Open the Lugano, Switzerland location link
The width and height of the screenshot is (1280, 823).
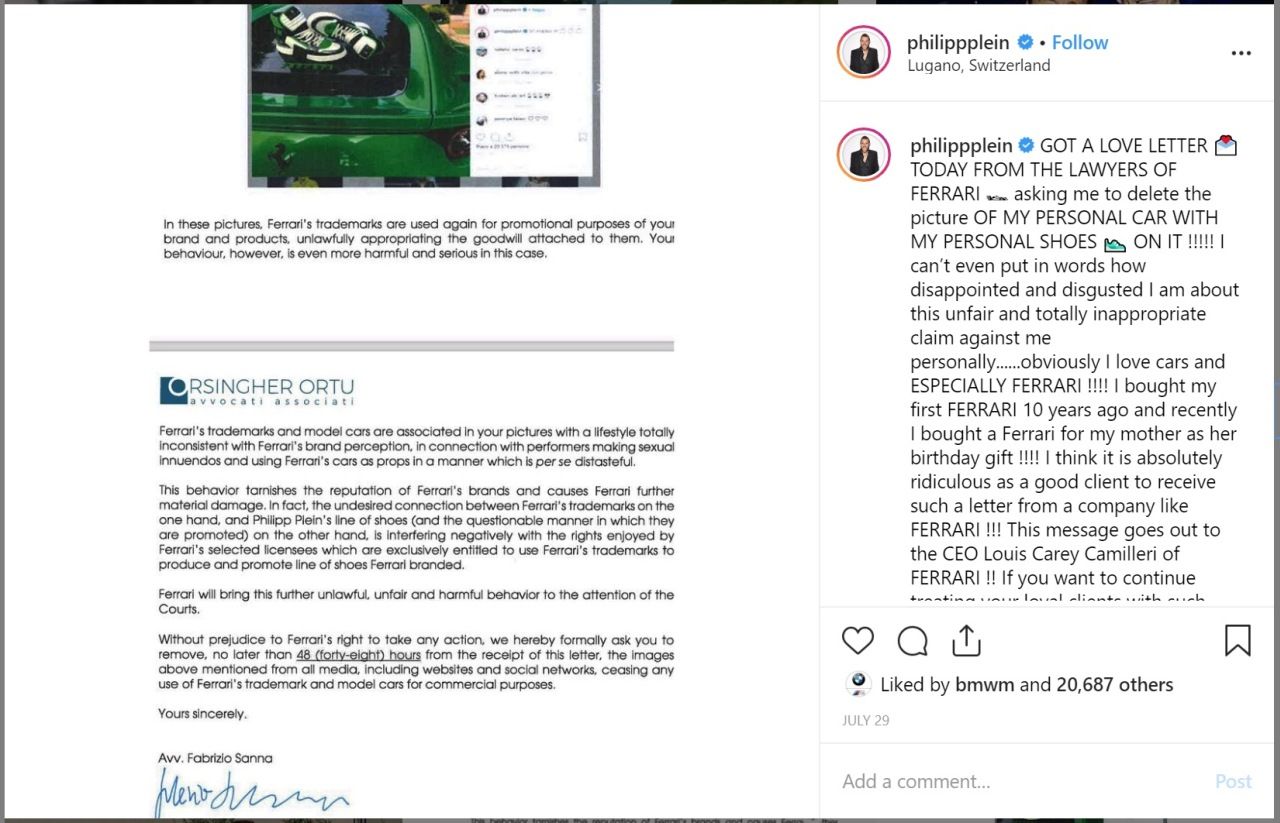click(x=979, y=66)
